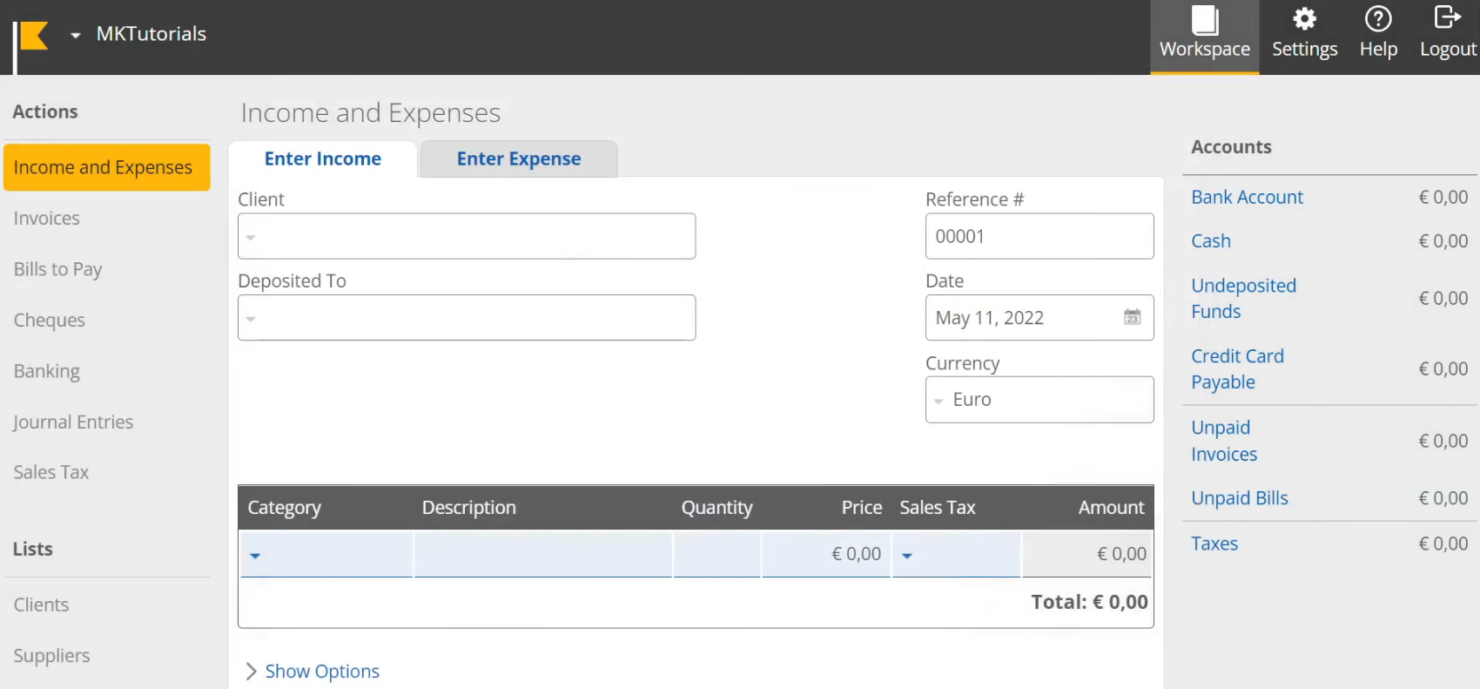The width and height of the screenshot is (1480, 689).
Task: Open the Workspace panel
Action: coord(1204,33)
